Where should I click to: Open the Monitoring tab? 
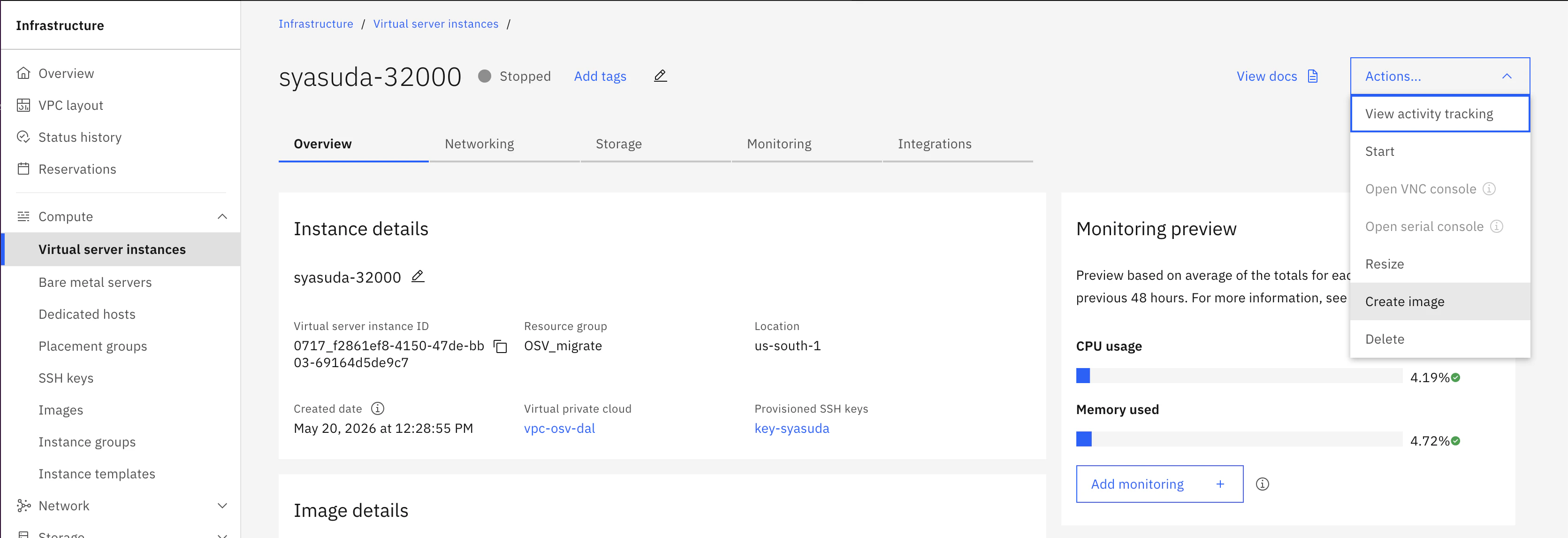807,144
